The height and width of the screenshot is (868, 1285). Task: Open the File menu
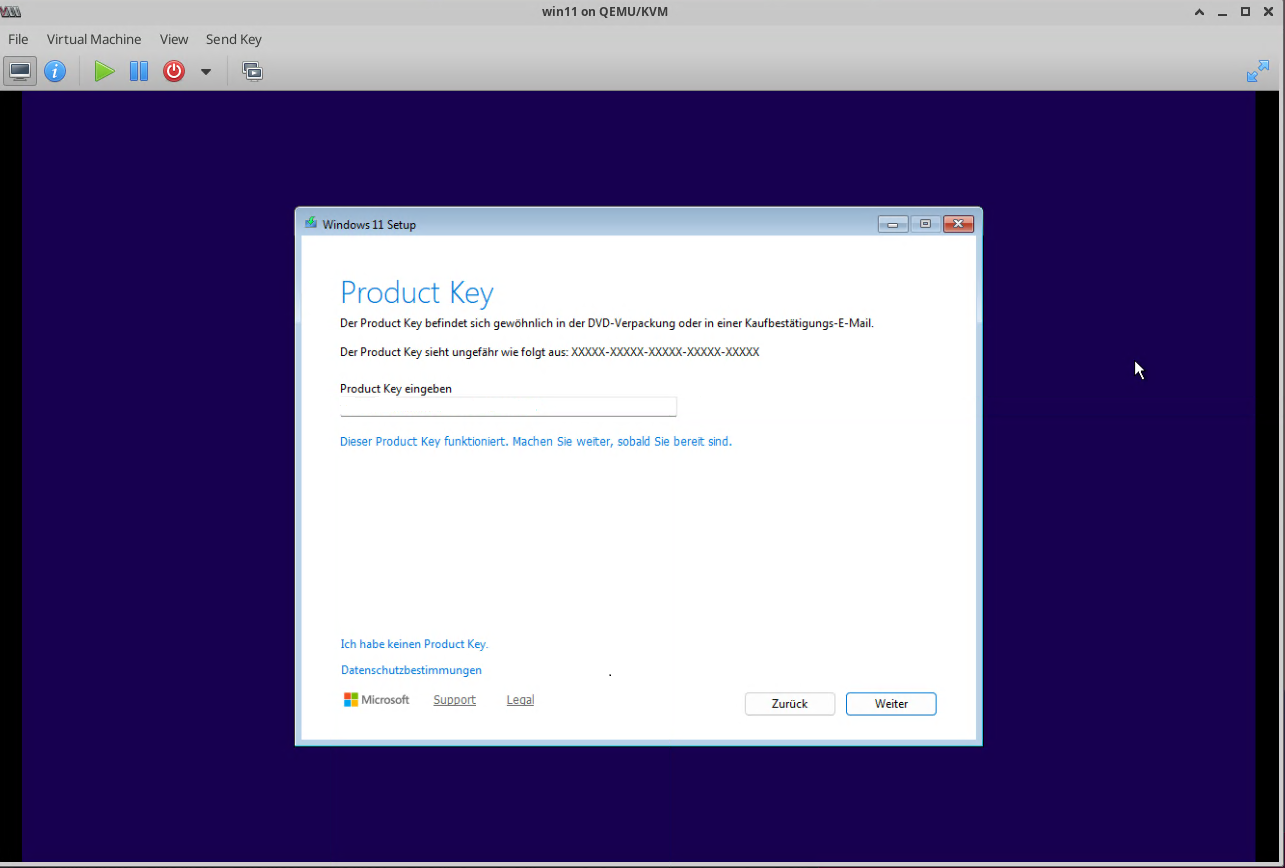(18, 39)
